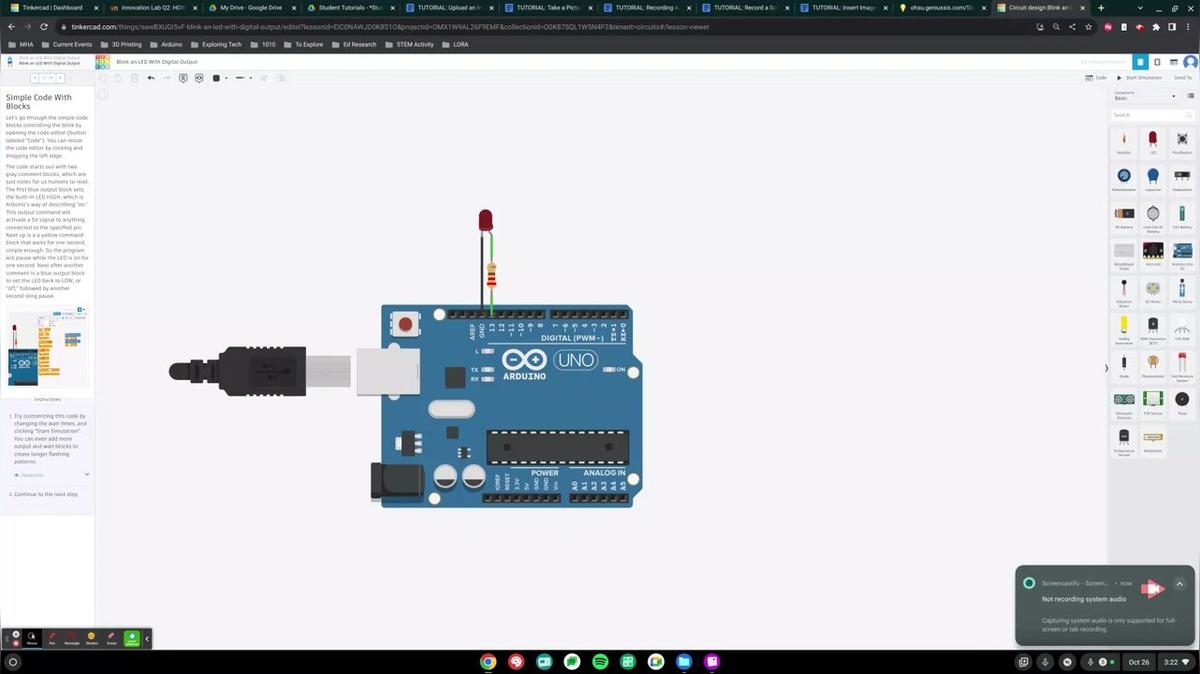Switch to Tinkercad Dashboard browser tab
This screenshot has width=1200, height=674.
point(52,8)
